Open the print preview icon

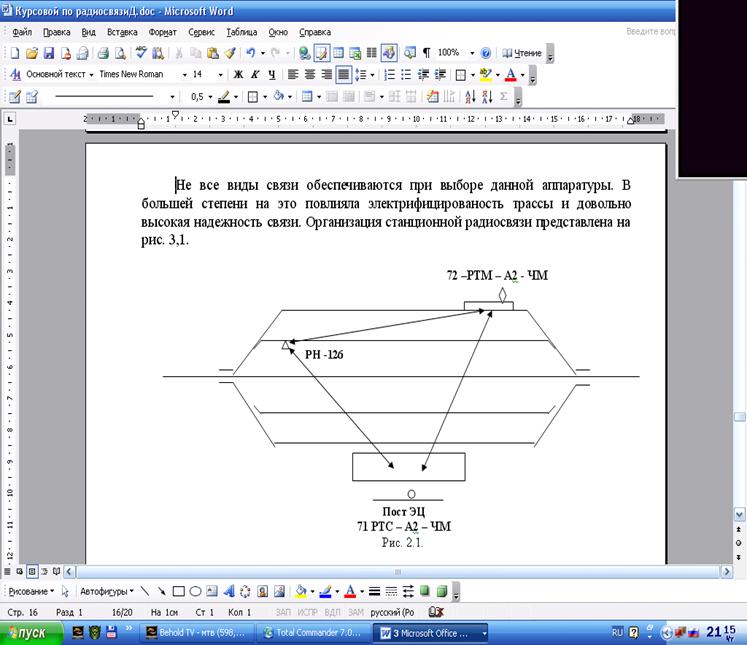click(x=120, y=52)
